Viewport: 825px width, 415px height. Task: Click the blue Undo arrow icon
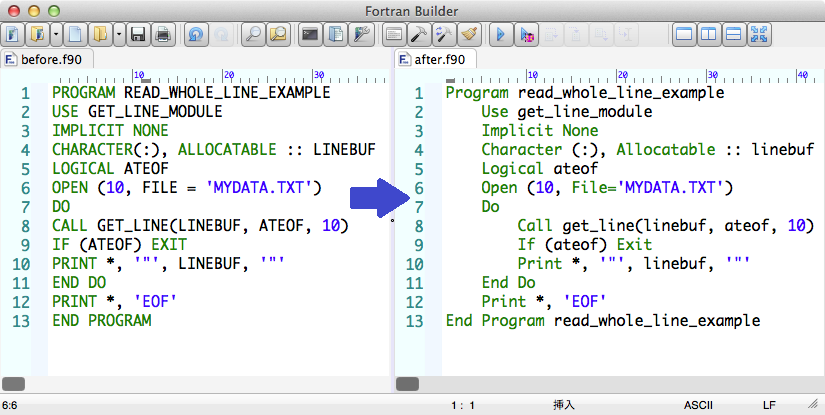click(x=196, y=35)
